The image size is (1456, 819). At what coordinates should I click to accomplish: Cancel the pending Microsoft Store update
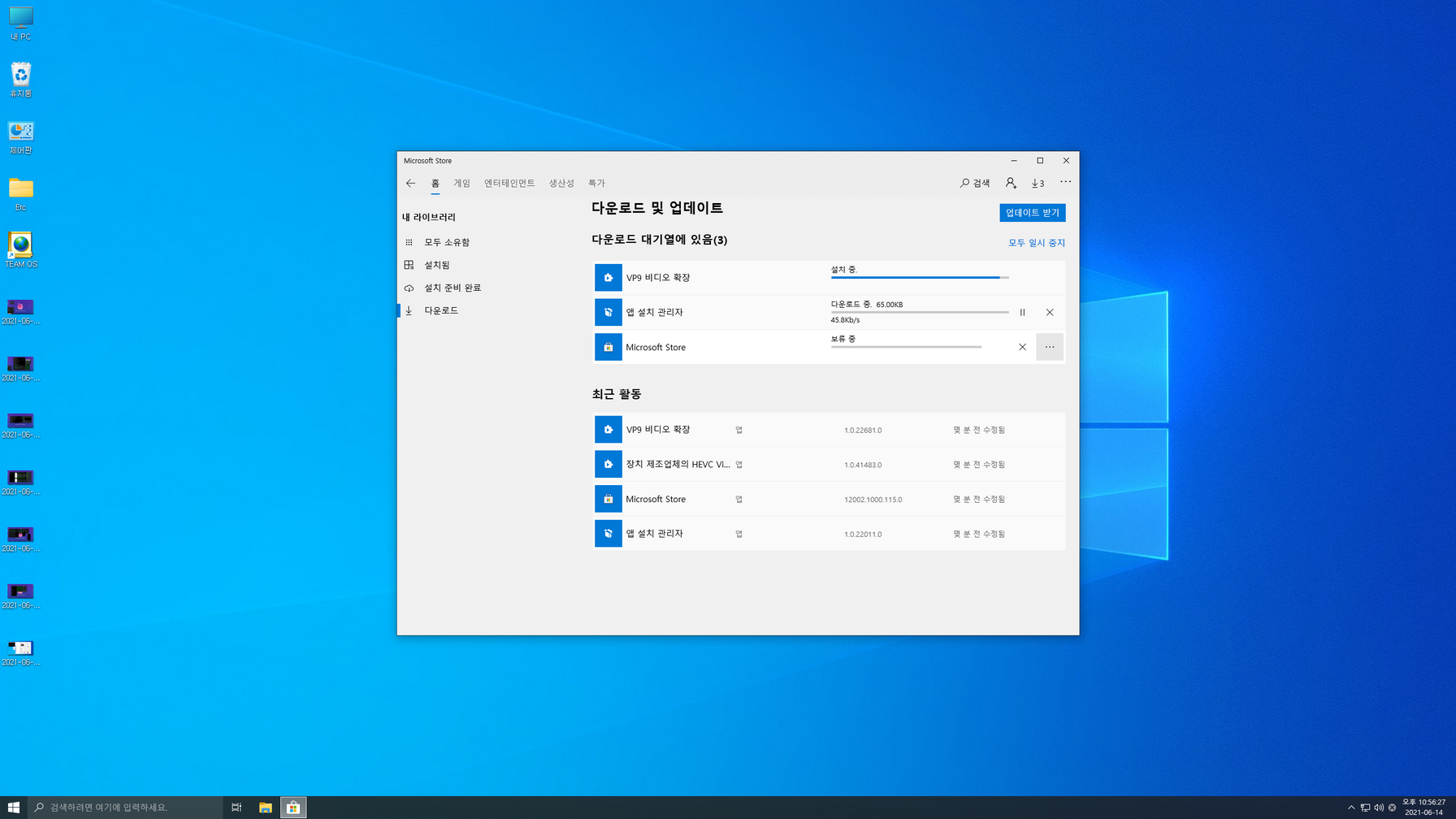click(x=1022, y=347)
